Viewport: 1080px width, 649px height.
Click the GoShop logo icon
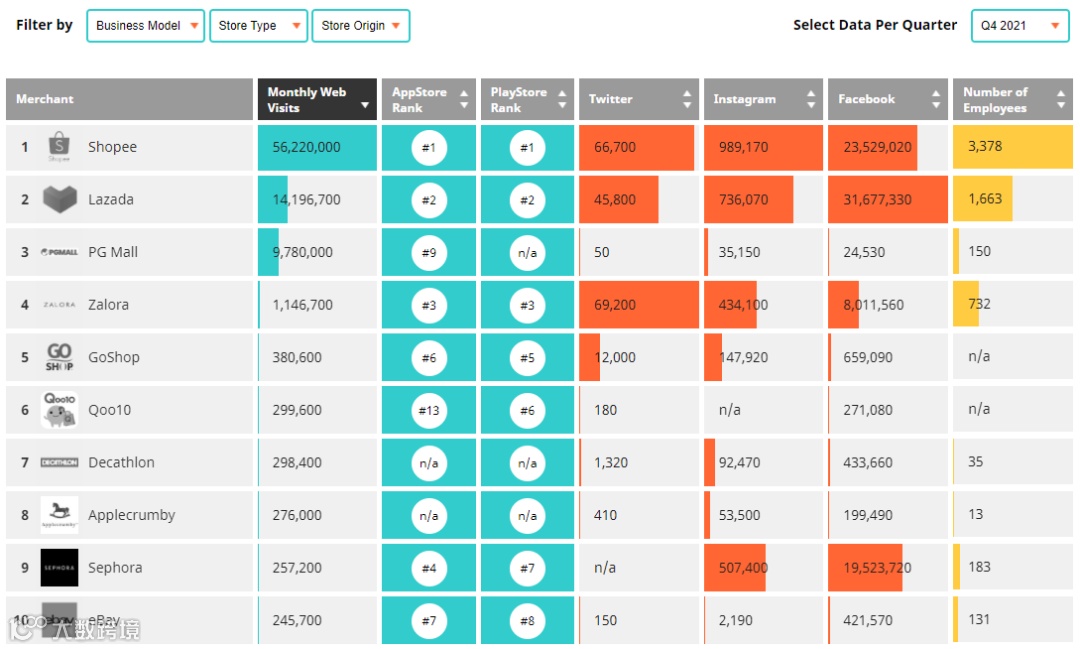[59, 357]
